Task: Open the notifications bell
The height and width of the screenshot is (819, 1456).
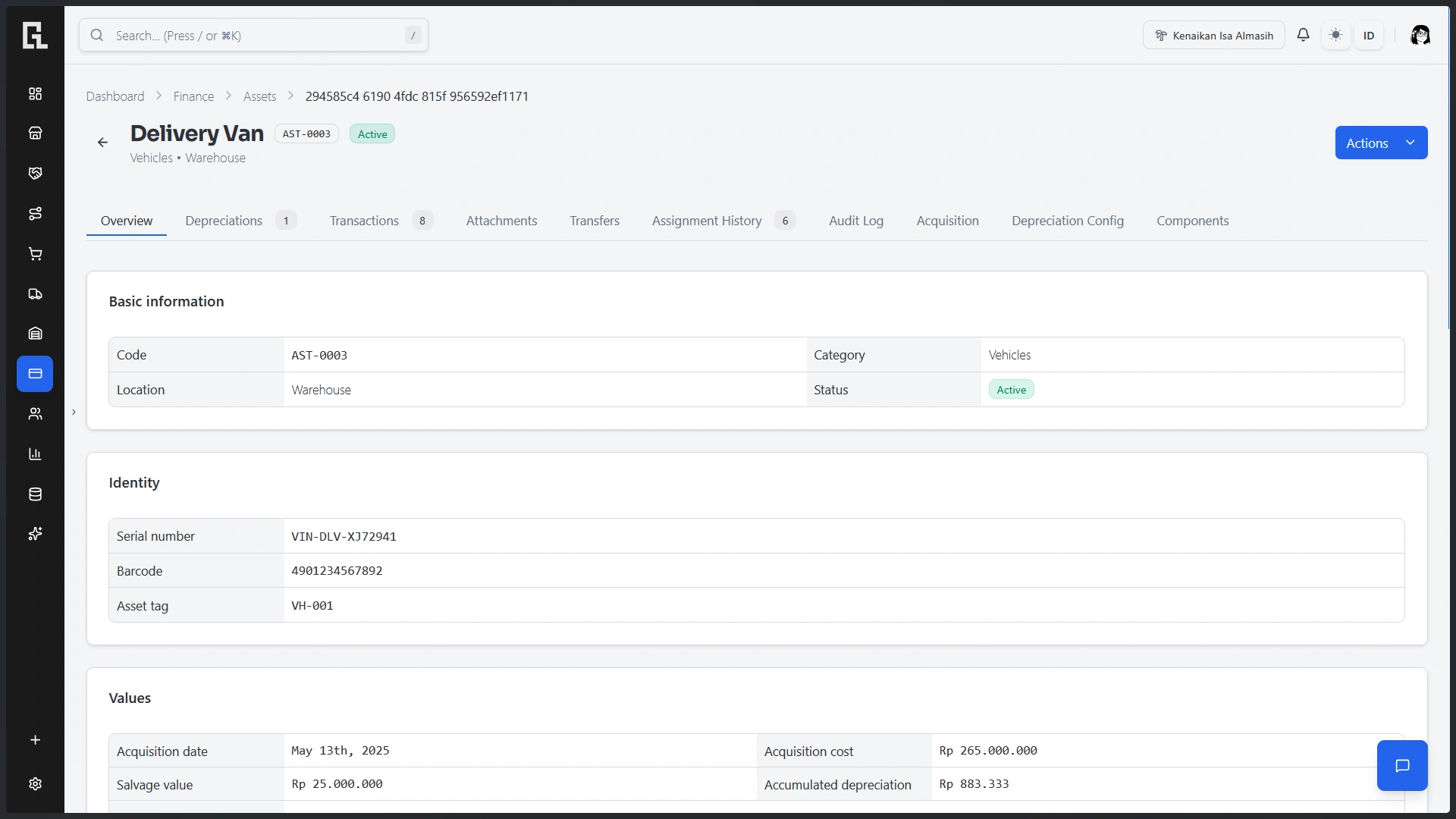Action: (1303, 35)
